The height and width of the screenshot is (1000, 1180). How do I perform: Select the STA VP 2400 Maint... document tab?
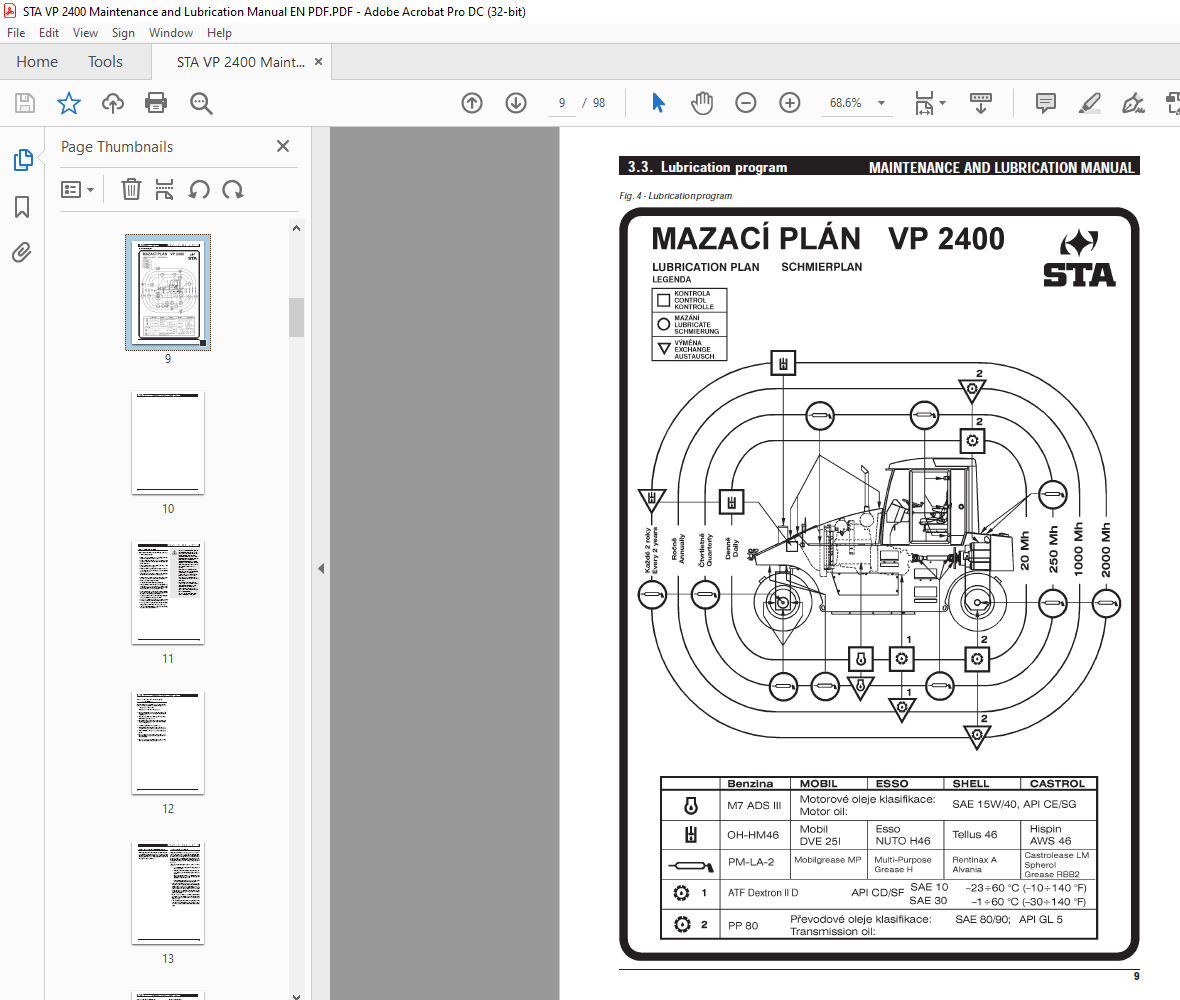pyautogui.click(x=241, y=62)
